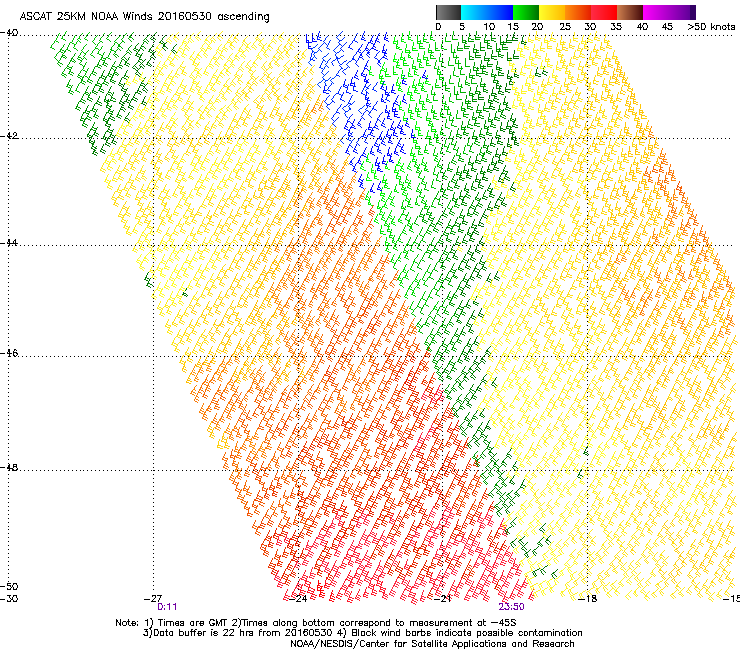Click the red 30-35 knots color bar segment
This screenshot has width=740, height=650.
pos(604,12)
